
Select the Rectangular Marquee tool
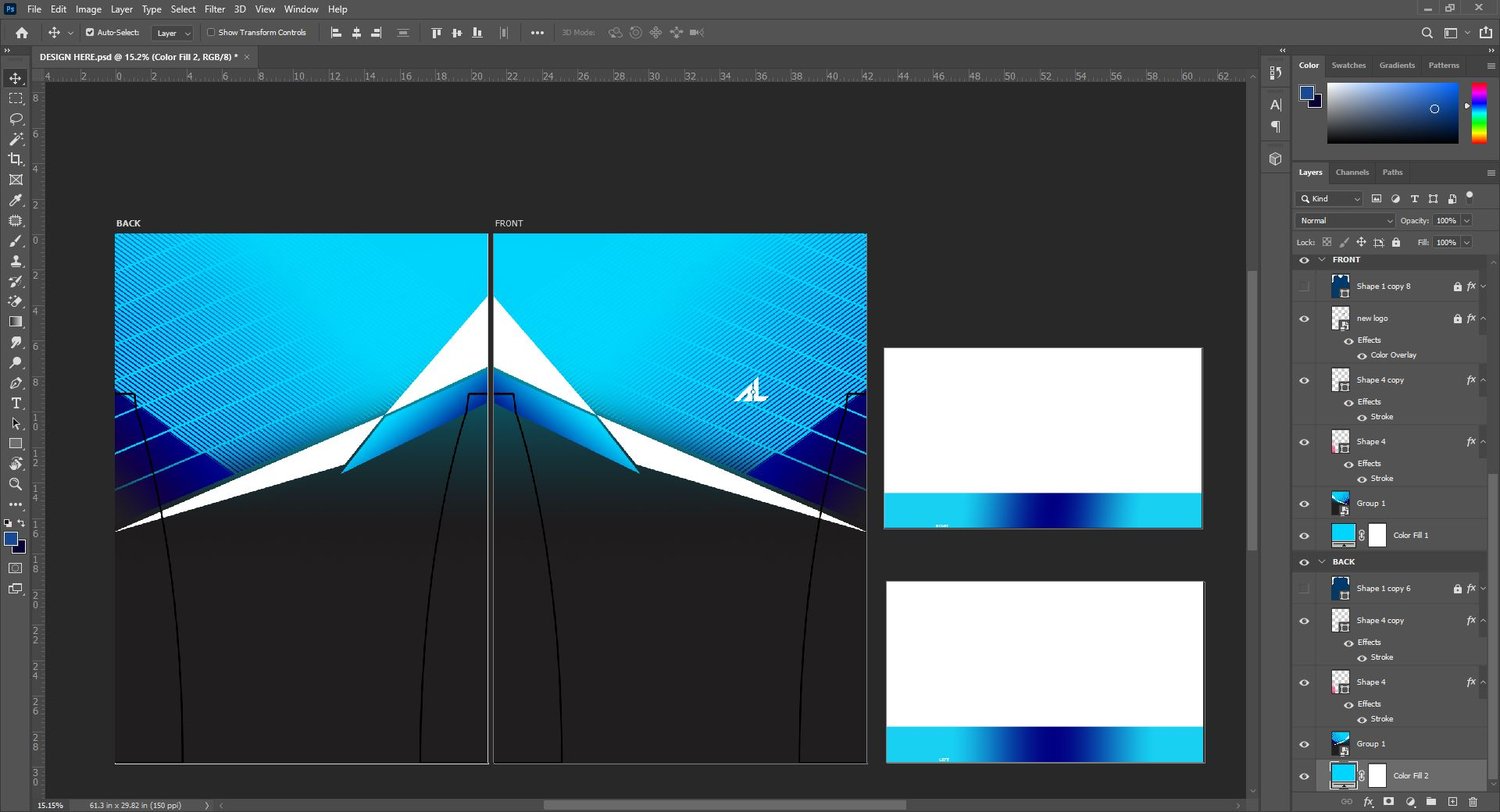coord(15,98)
